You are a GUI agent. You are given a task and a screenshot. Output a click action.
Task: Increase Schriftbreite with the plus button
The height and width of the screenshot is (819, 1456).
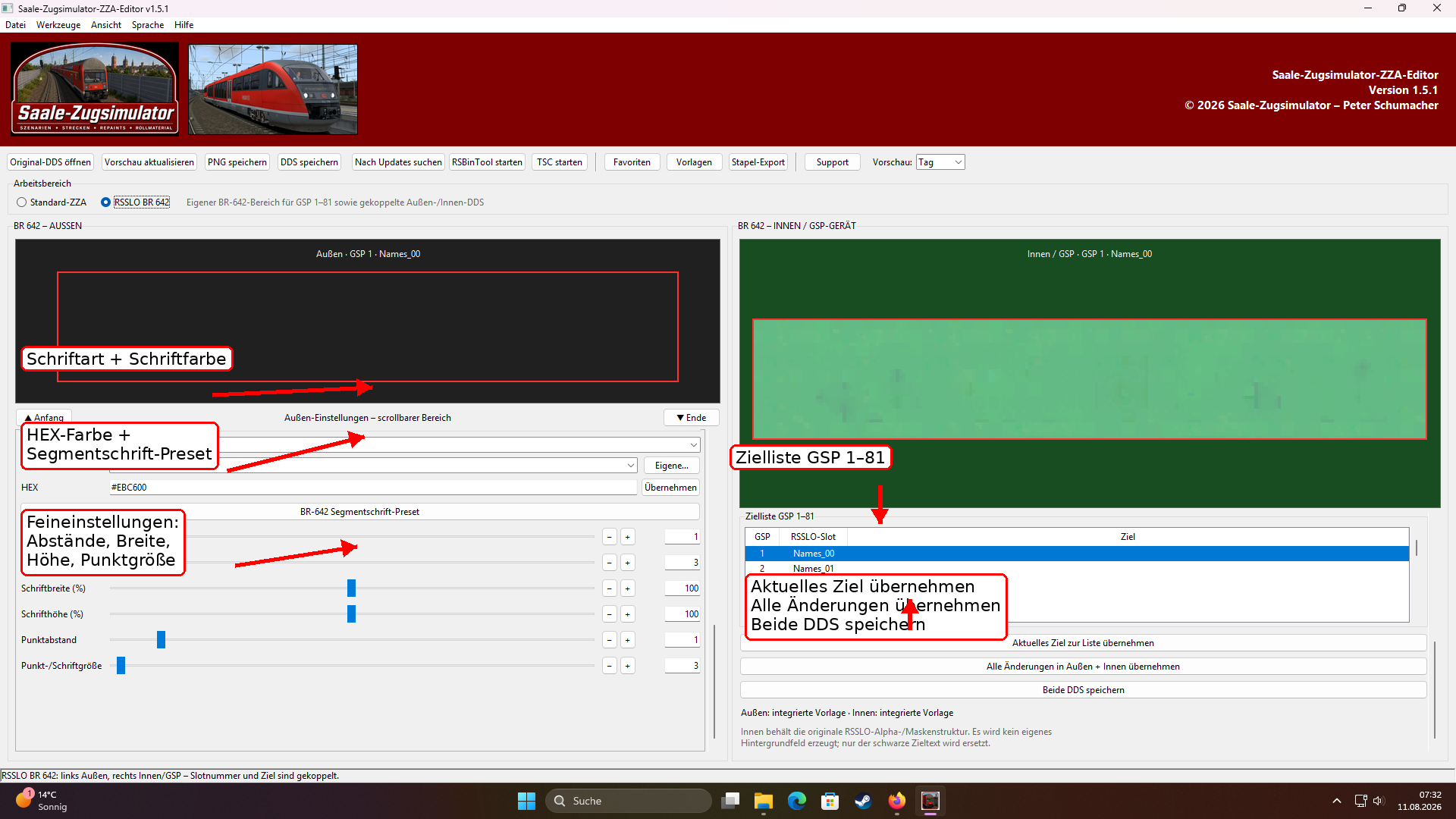pyautogui.click(x=627, y=588)
